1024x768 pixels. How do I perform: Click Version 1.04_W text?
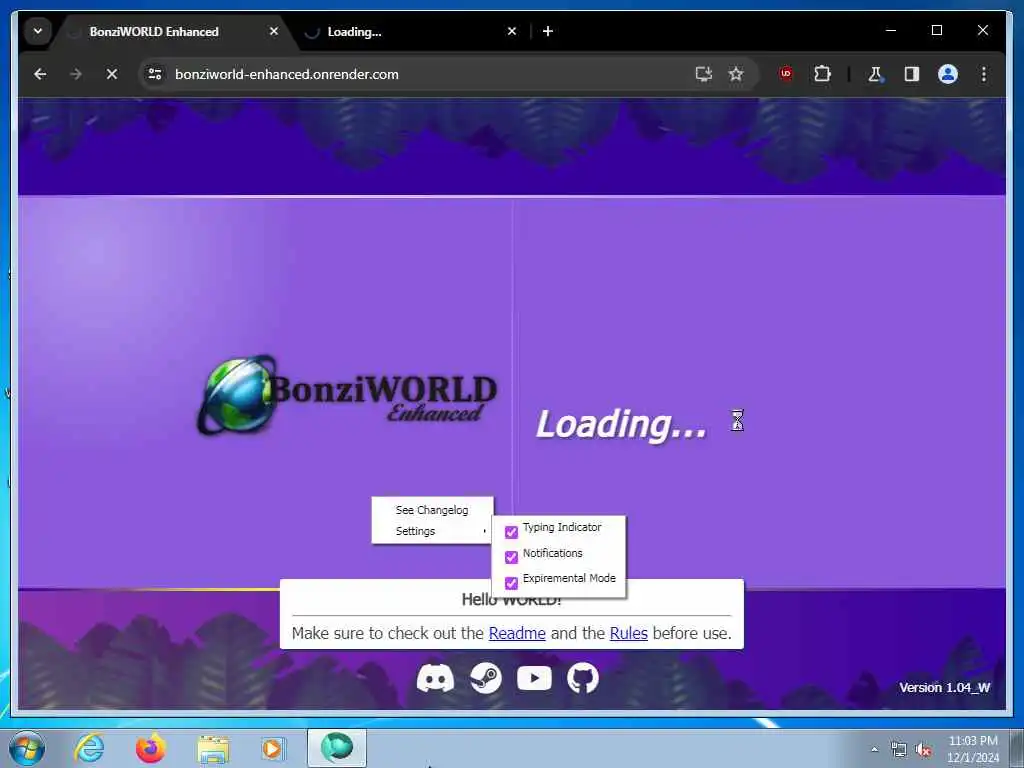pos(944,688)
